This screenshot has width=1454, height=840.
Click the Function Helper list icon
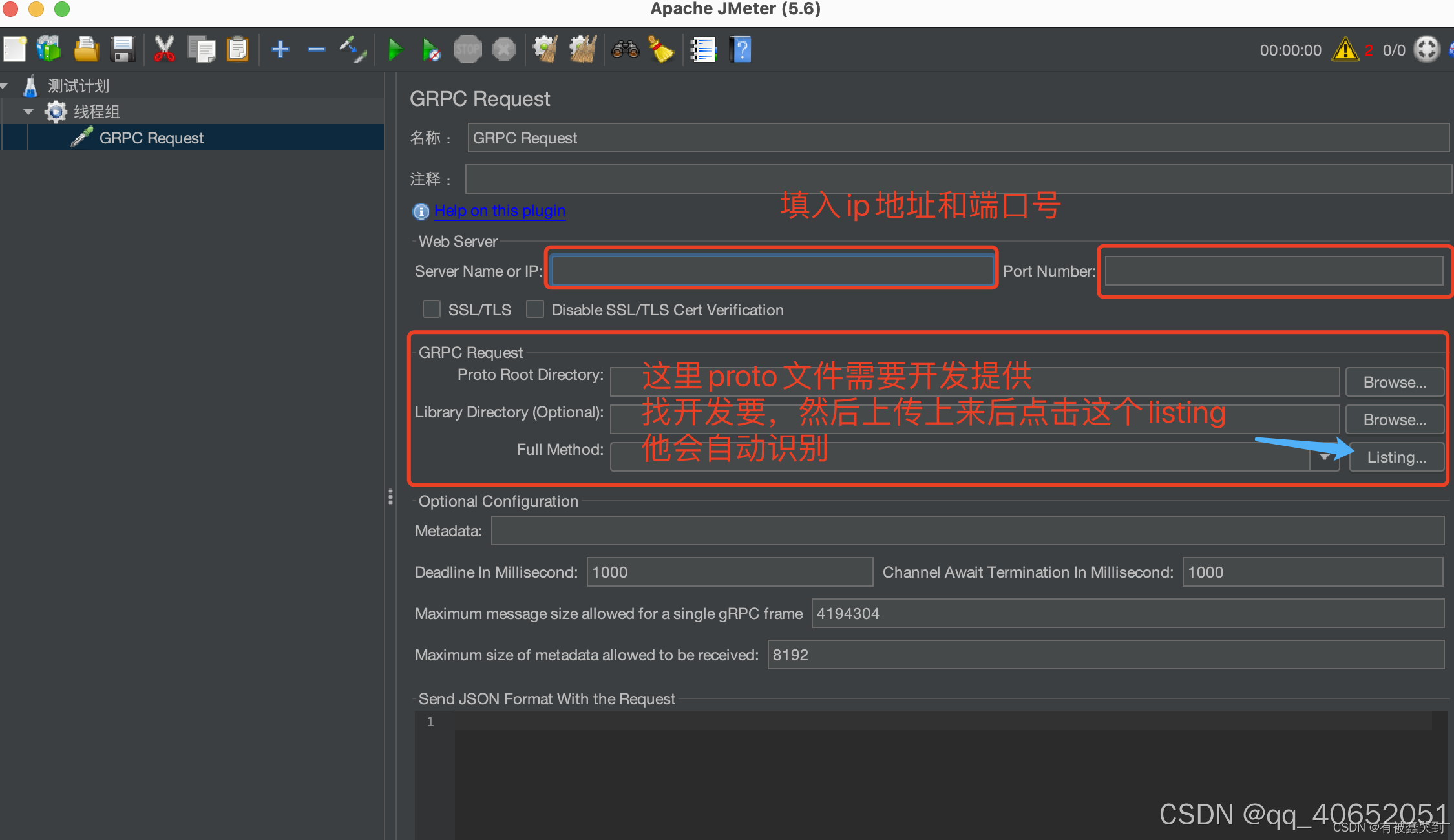(703, 50)
